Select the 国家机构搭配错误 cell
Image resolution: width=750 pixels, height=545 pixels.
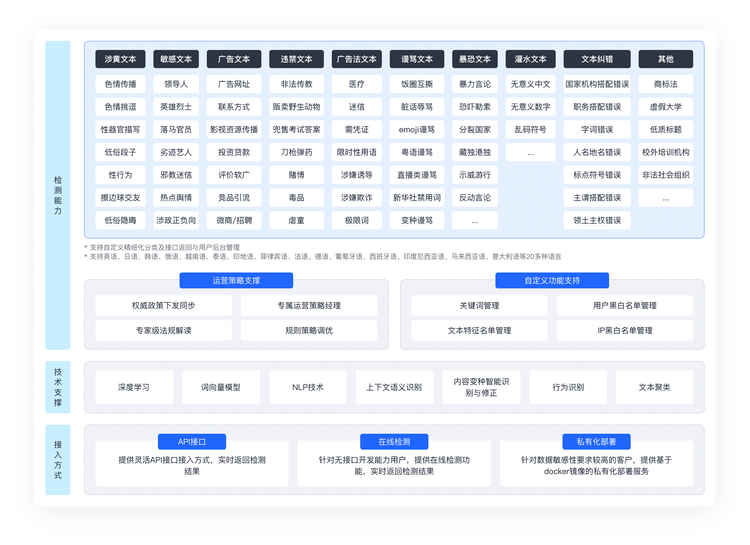pos(597,84)
